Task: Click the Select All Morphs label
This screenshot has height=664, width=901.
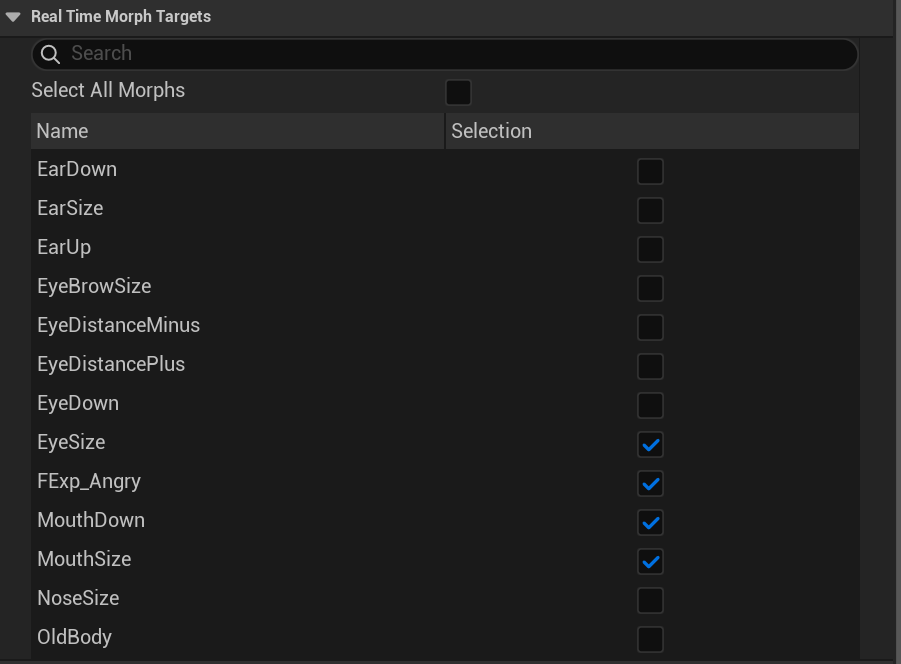Action: (x=108, y=91)
